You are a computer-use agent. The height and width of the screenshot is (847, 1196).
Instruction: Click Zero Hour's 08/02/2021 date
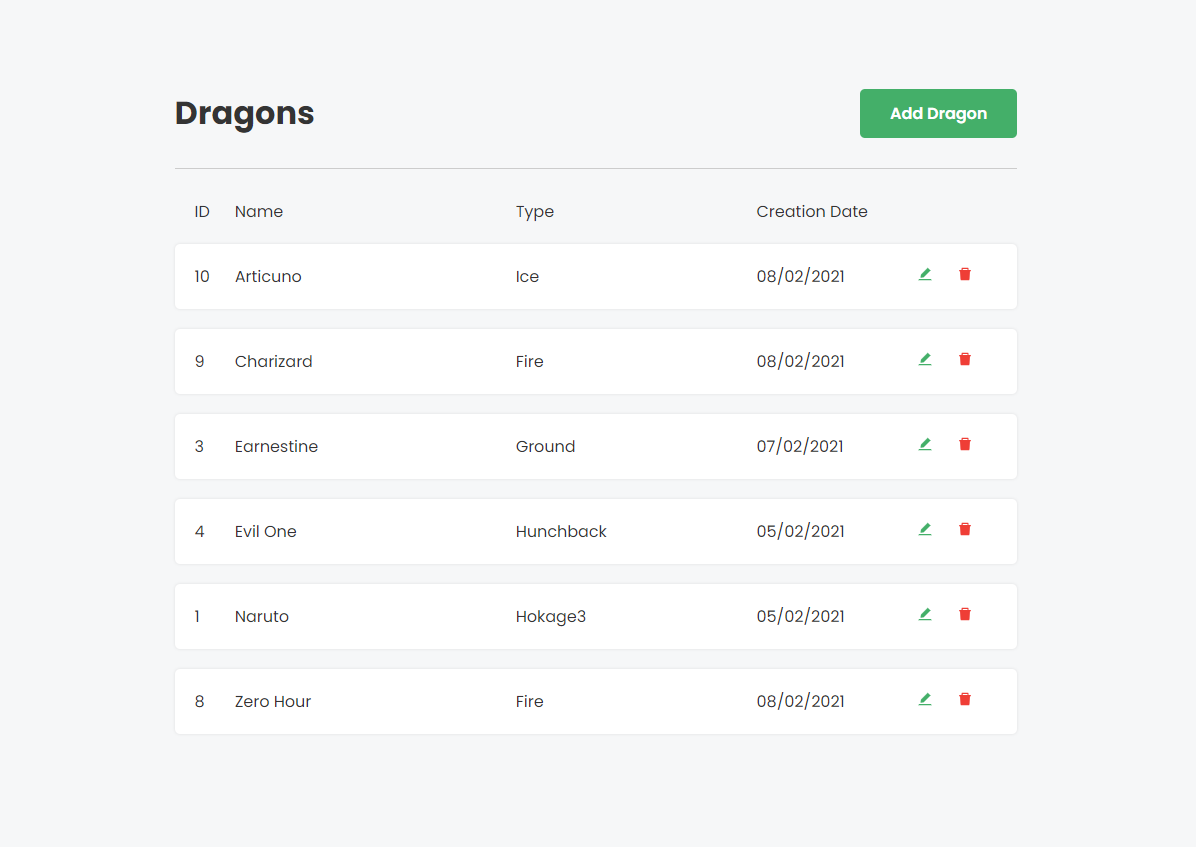pyautogui.click(x=800, y=701)
